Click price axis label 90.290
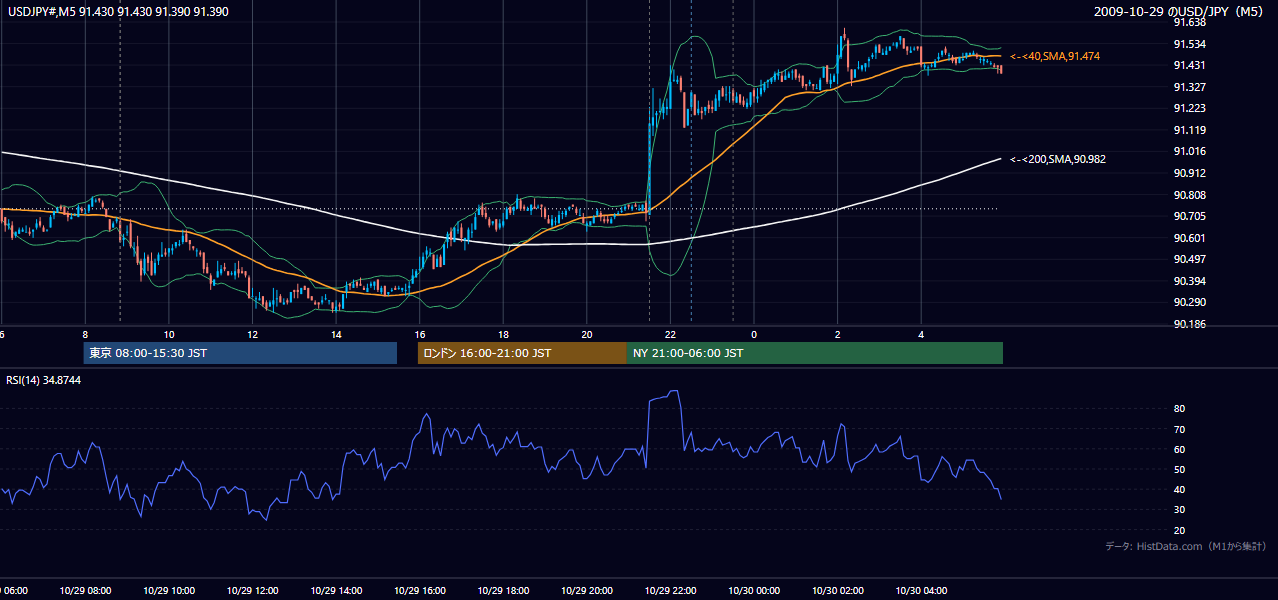Viewport: 1278px width, 600px height. coord(1189,302)
